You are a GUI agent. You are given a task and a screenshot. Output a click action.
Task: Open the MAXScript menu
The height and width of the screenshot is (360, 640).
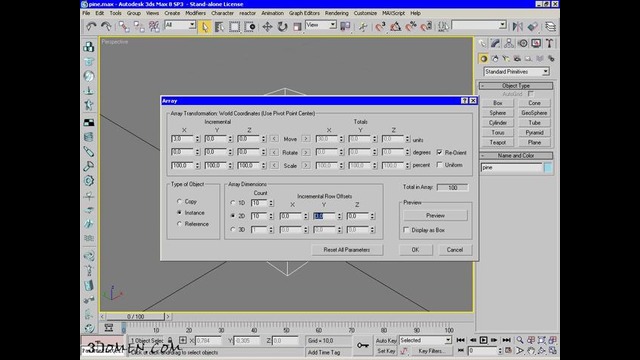393,13
